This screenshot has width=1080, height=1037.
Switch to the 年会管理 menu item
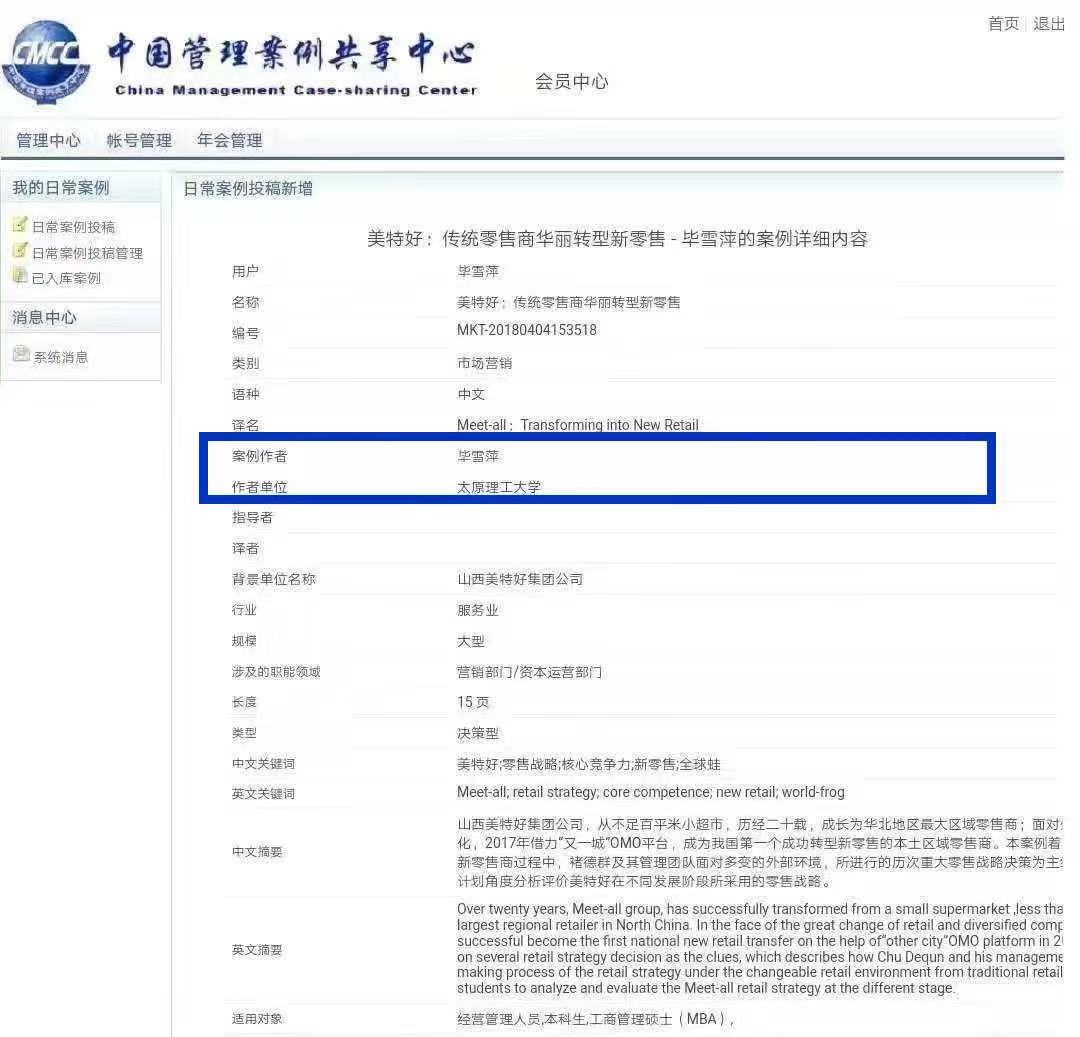point(229,141)
